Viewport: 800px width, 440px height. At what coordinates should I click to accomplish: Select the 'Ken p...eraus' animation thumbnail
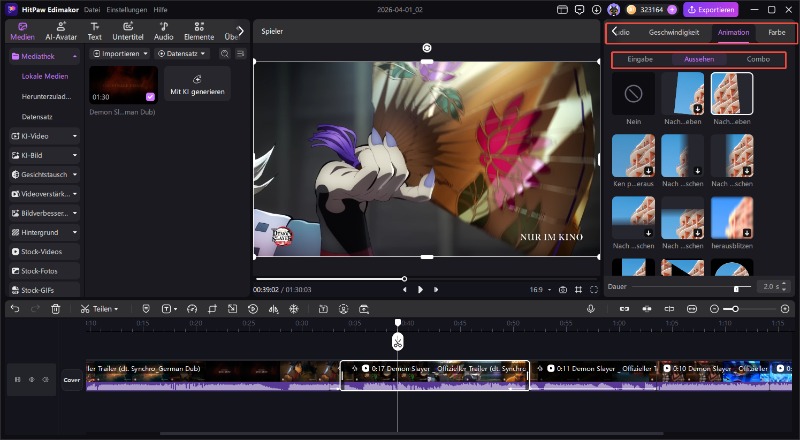(x=633, y=156)
